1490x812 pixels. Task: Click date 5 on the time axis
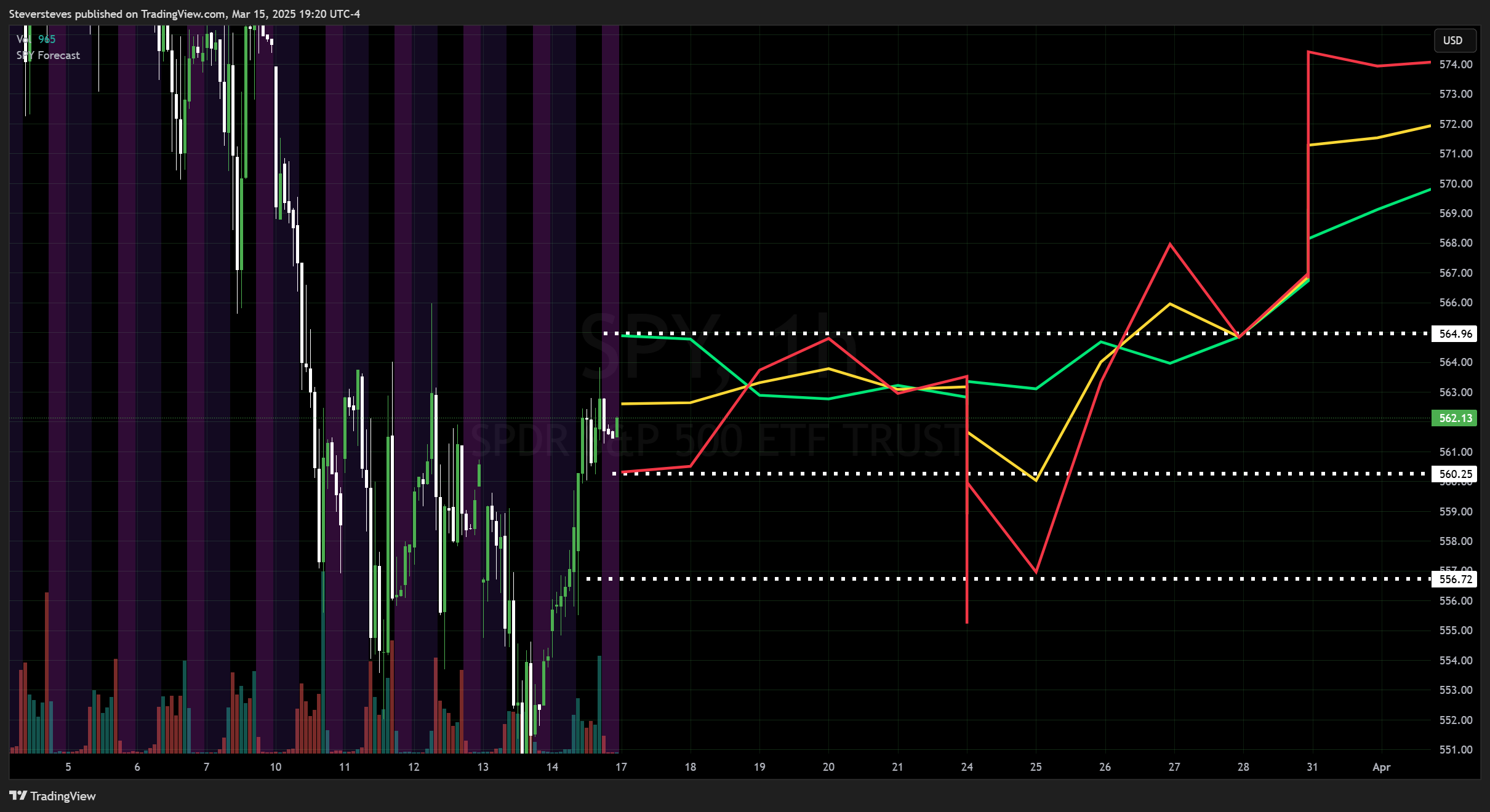click(68, 766)
